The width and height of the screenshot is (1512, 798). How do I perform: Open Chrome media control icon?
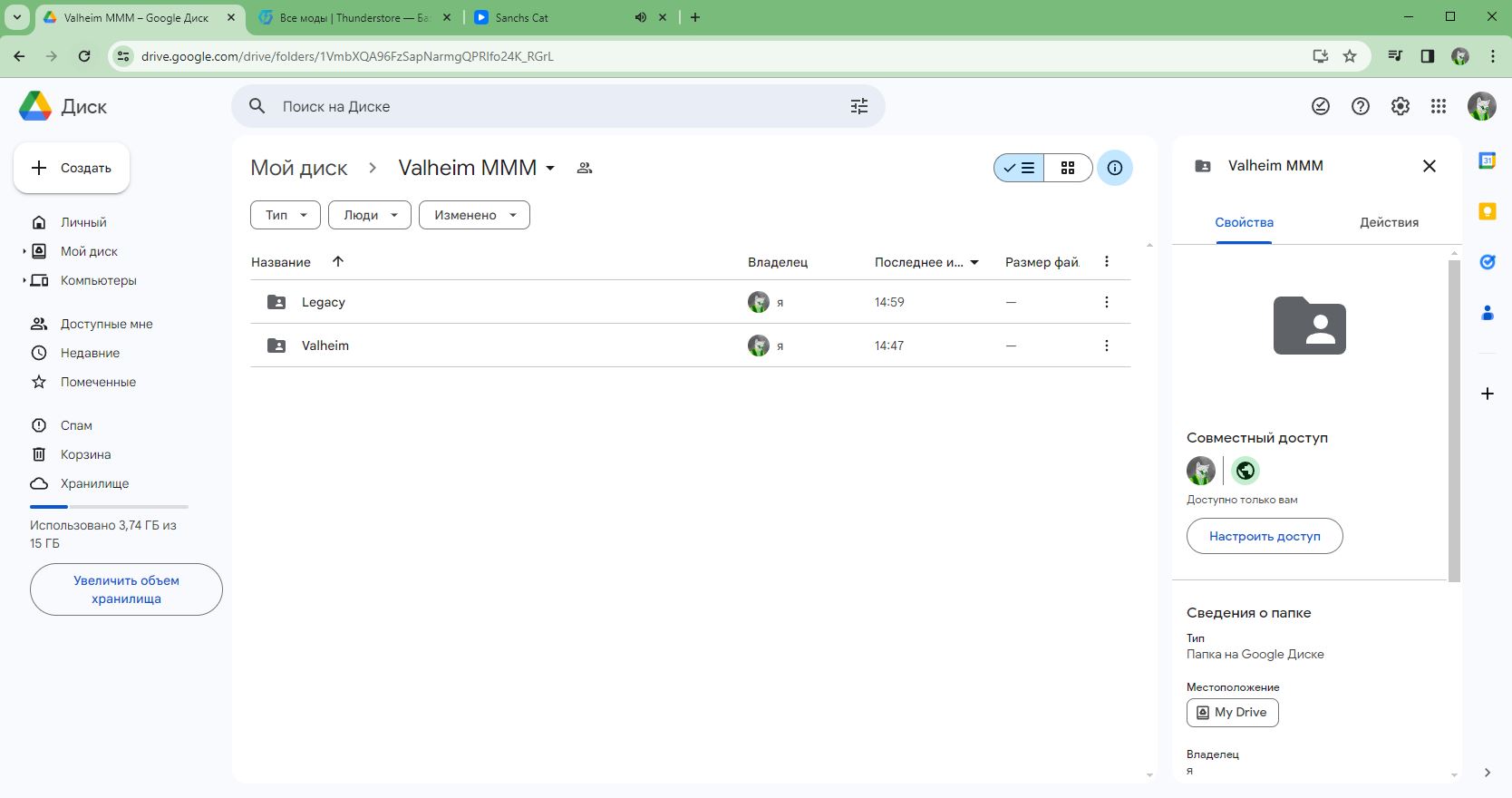point(1395,56)
